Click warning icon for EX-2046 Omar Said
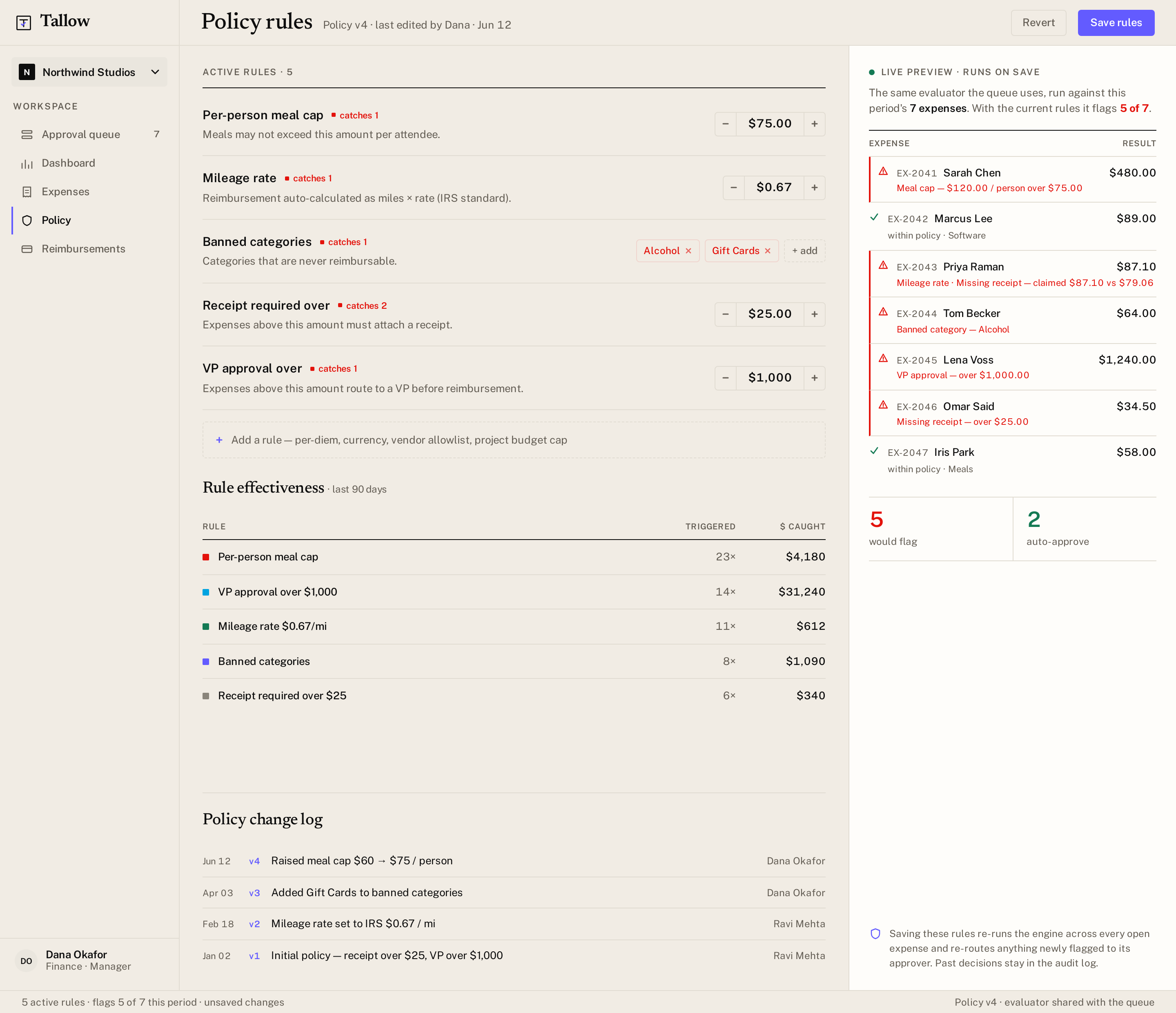 coord(883,405)
